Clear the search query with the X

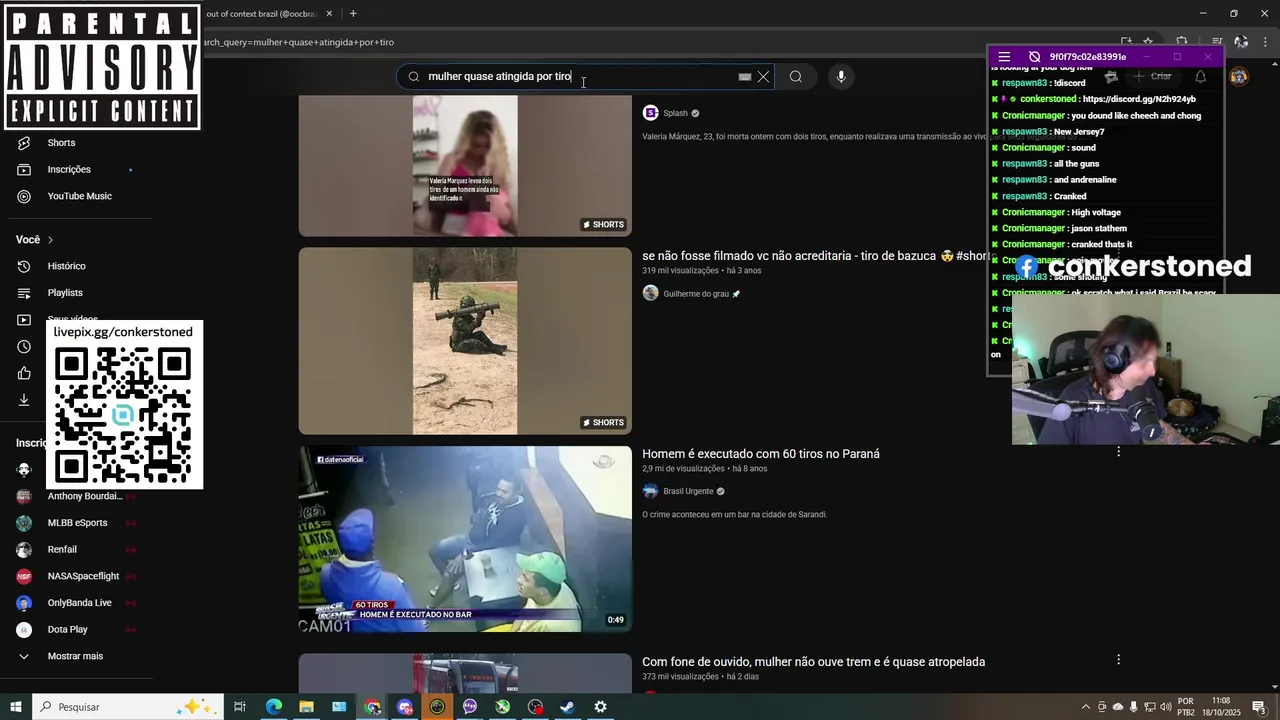763,77
